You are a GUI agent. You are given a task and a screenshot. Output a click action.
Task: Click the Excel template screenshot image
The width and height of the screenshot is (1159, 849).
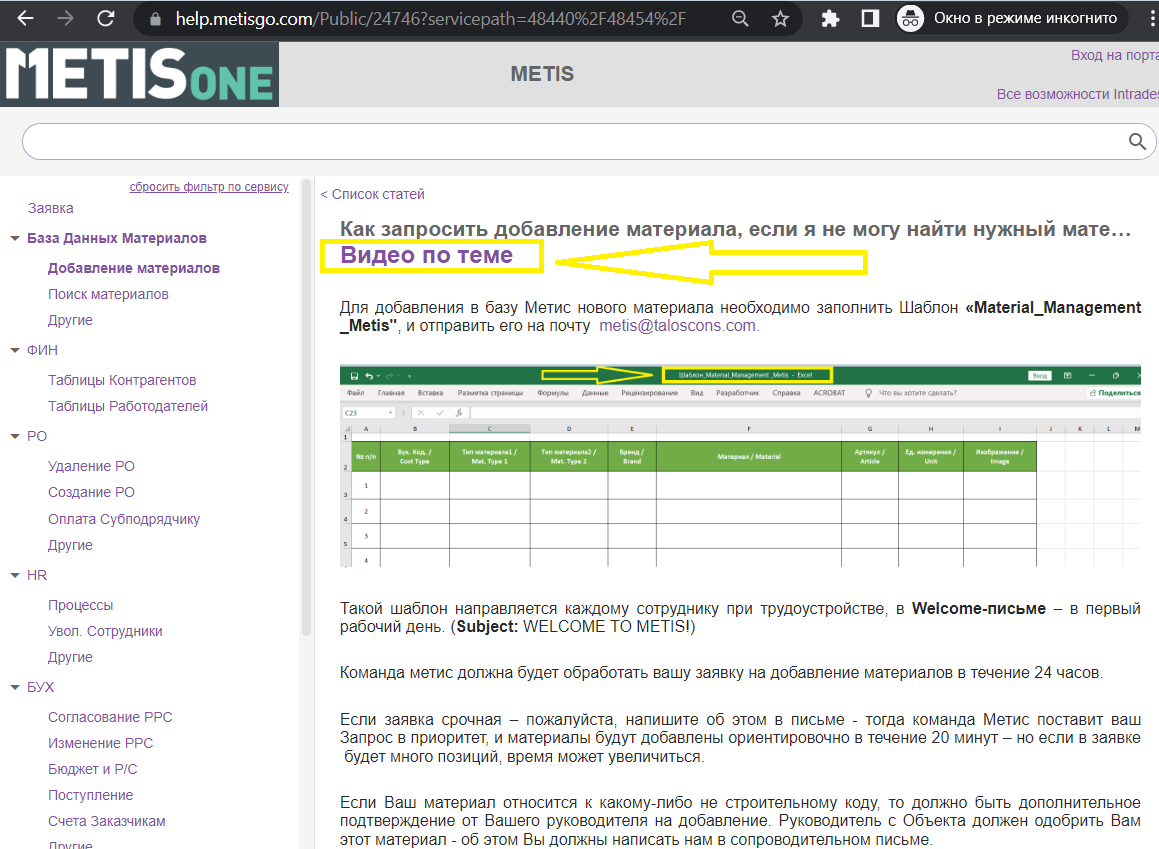[740, 466]
